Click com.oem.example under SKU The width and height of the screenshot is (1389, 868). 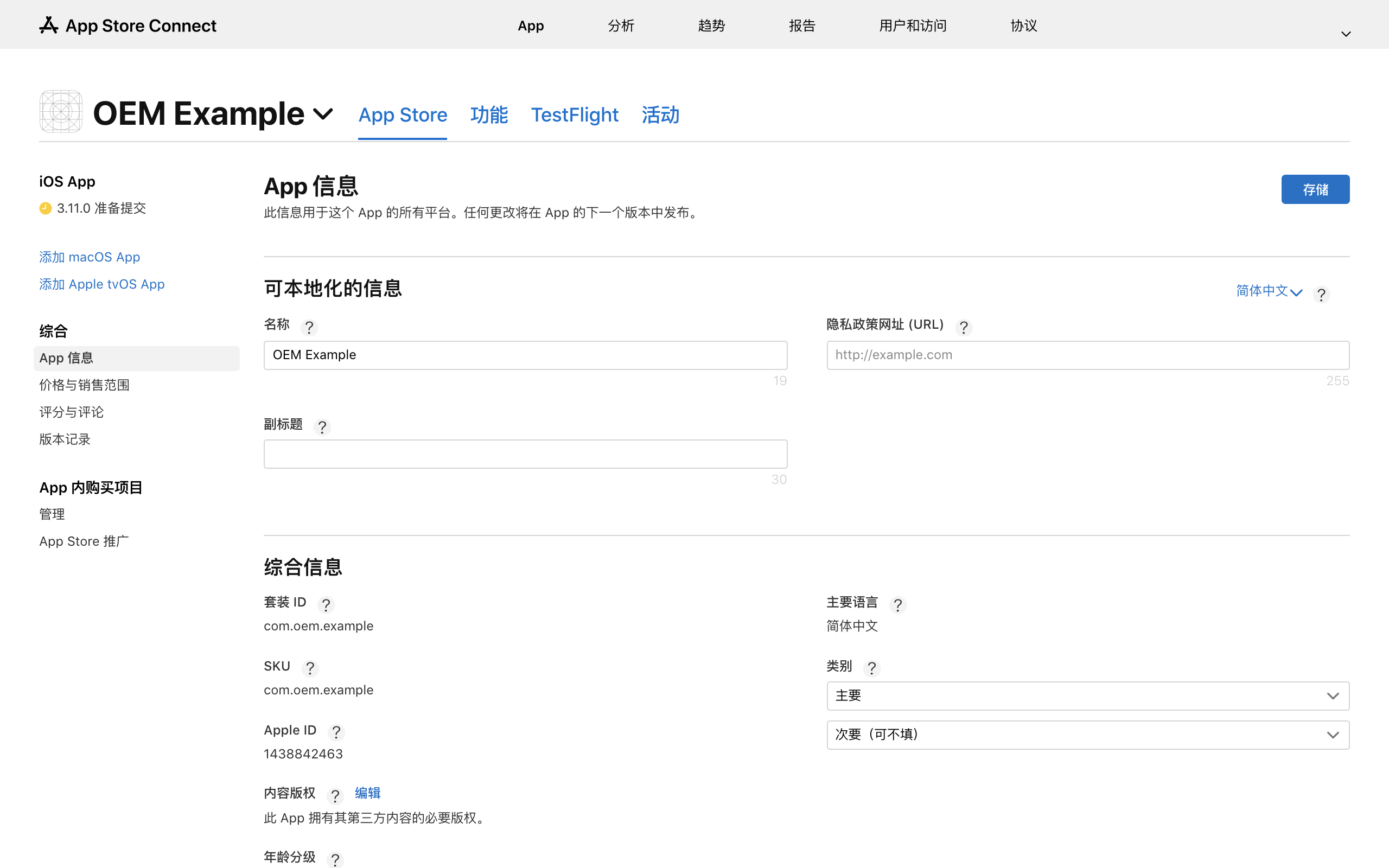[x=318, y=690]
